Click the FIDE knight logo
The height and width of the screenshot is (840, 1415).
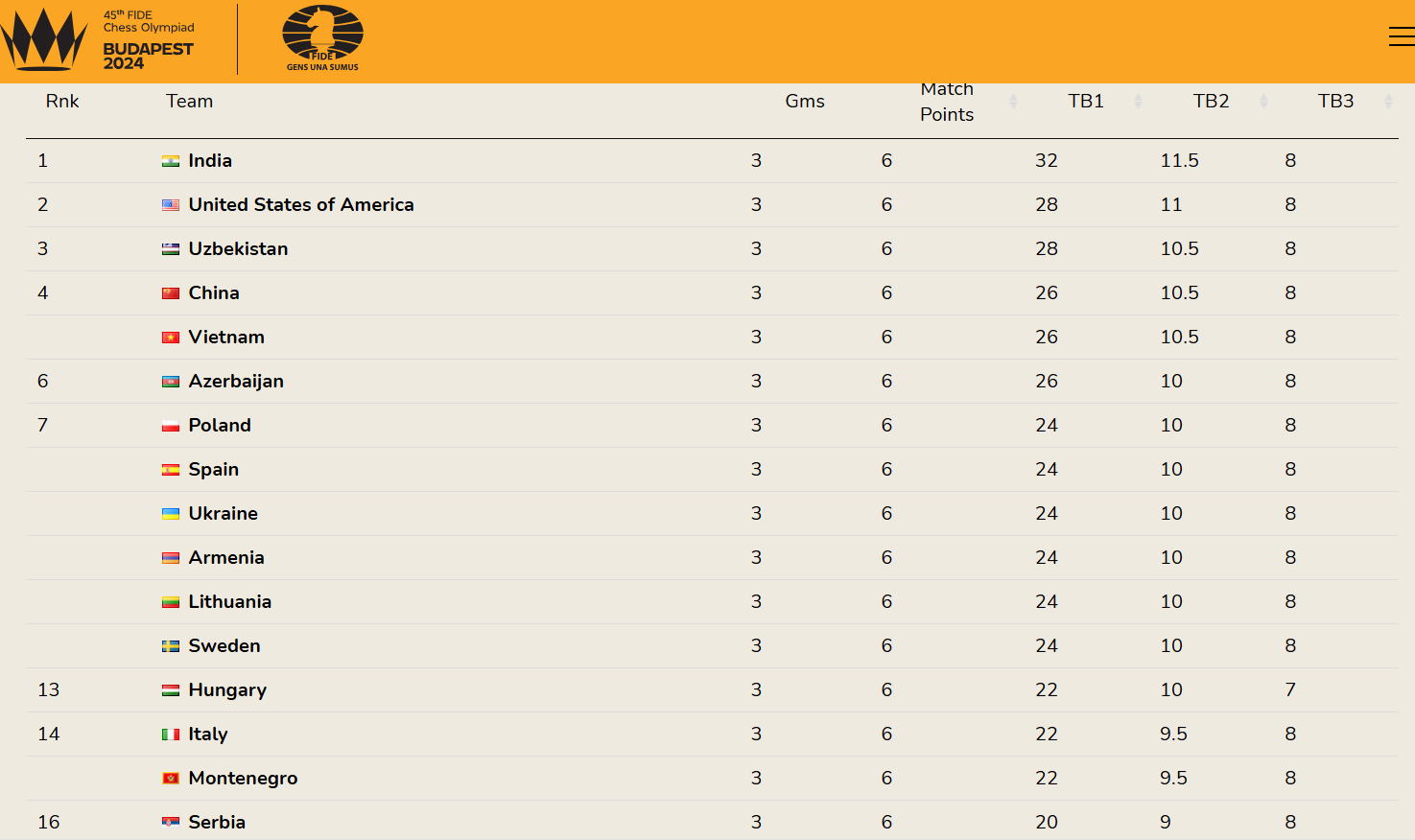coord(322,38)
